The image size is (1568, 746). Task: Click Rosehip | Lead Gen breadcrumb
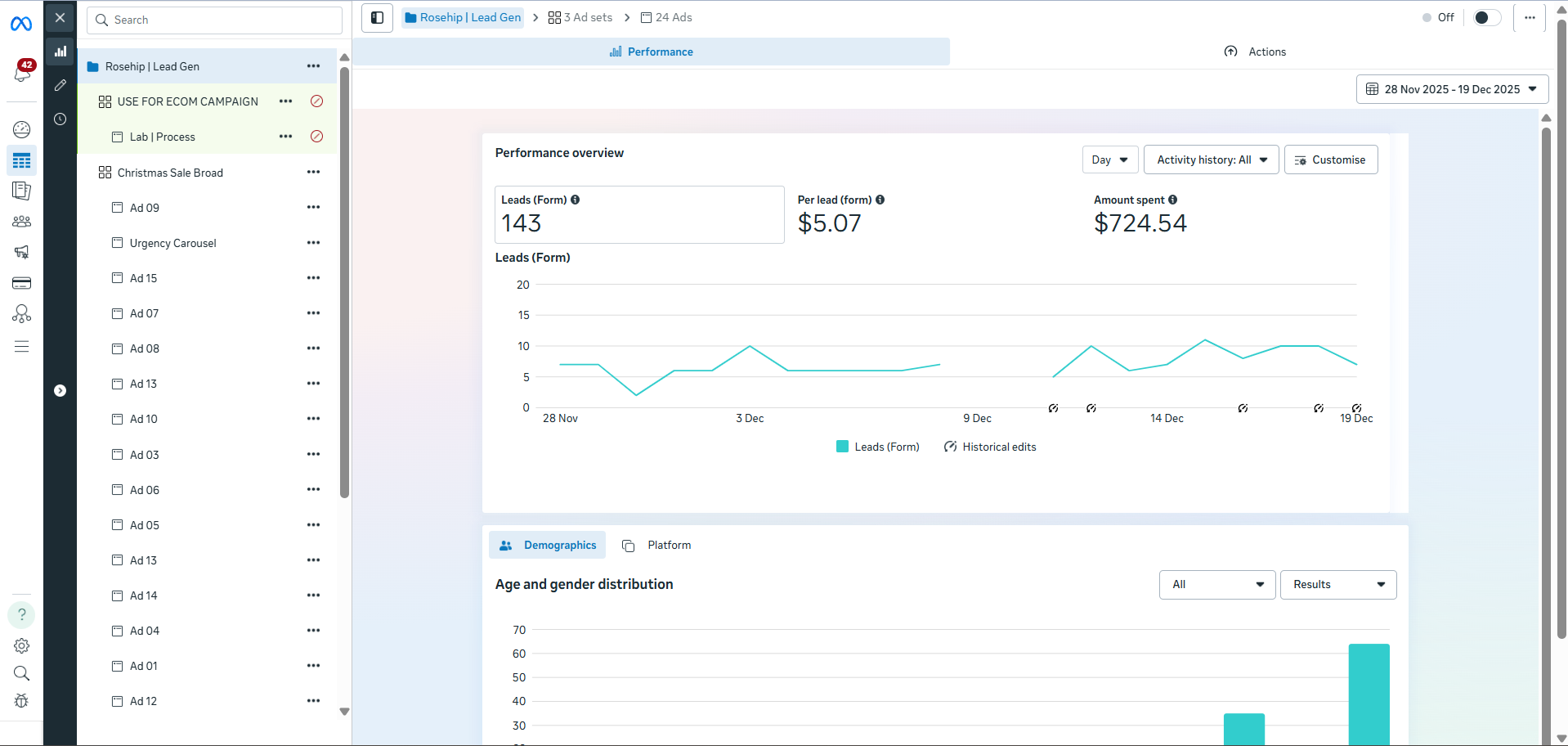tap(463, 17)
